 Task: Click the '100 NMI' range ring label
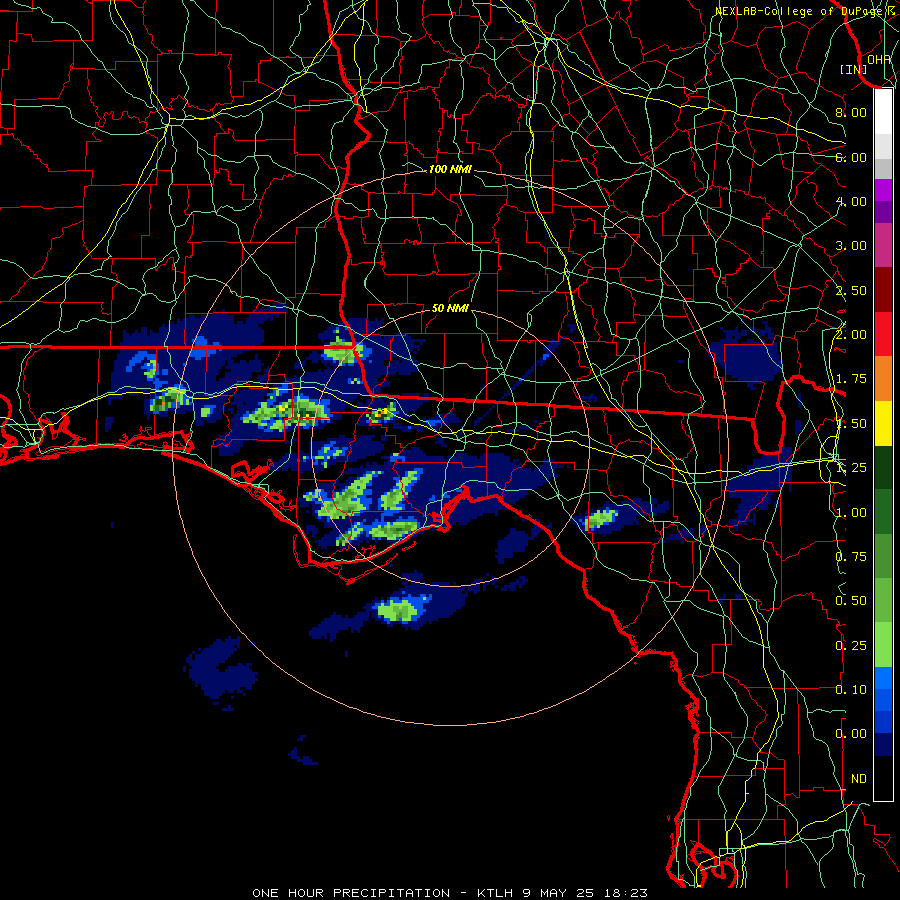[x=450, y=169]
